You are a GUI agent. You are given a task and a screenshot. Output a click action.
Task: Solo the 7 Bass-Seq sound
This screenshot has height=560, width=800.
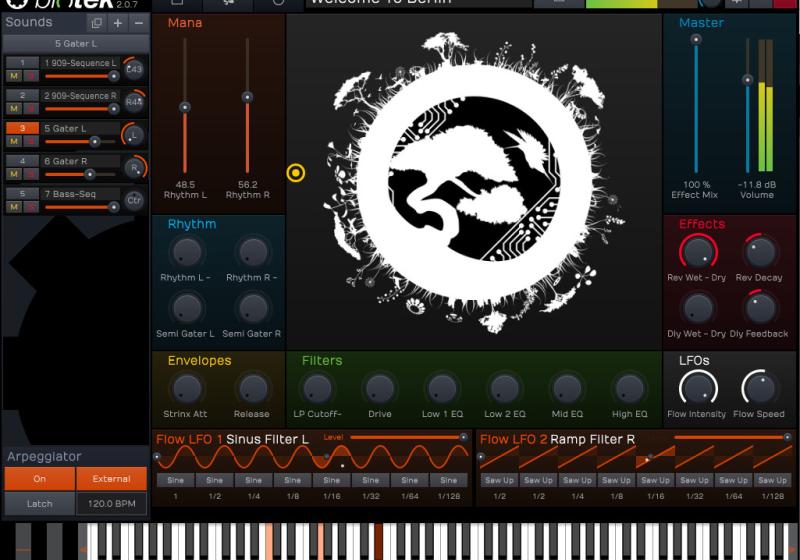31,207
